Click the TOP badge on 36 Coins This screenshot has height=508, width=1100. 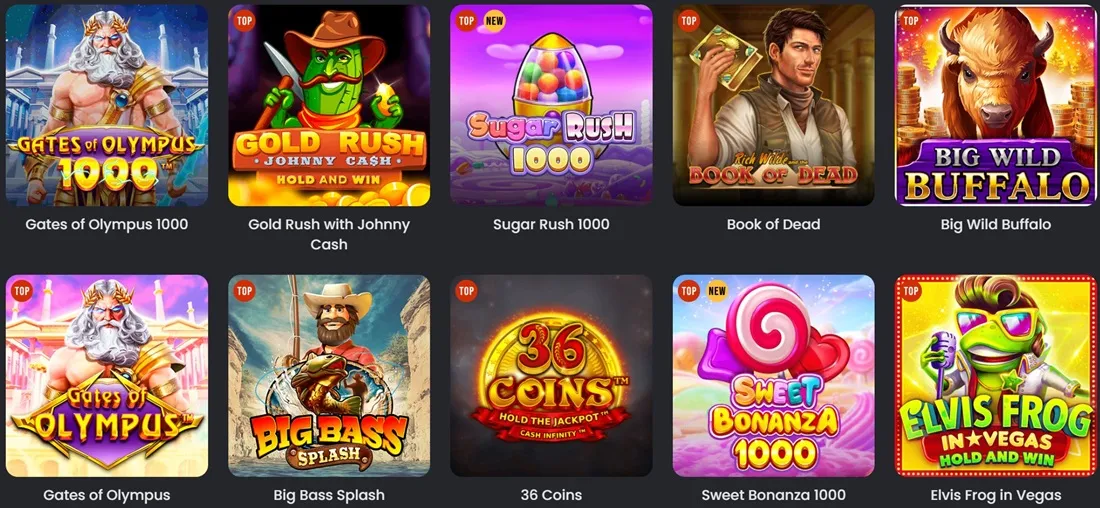[x=467, y=290]
